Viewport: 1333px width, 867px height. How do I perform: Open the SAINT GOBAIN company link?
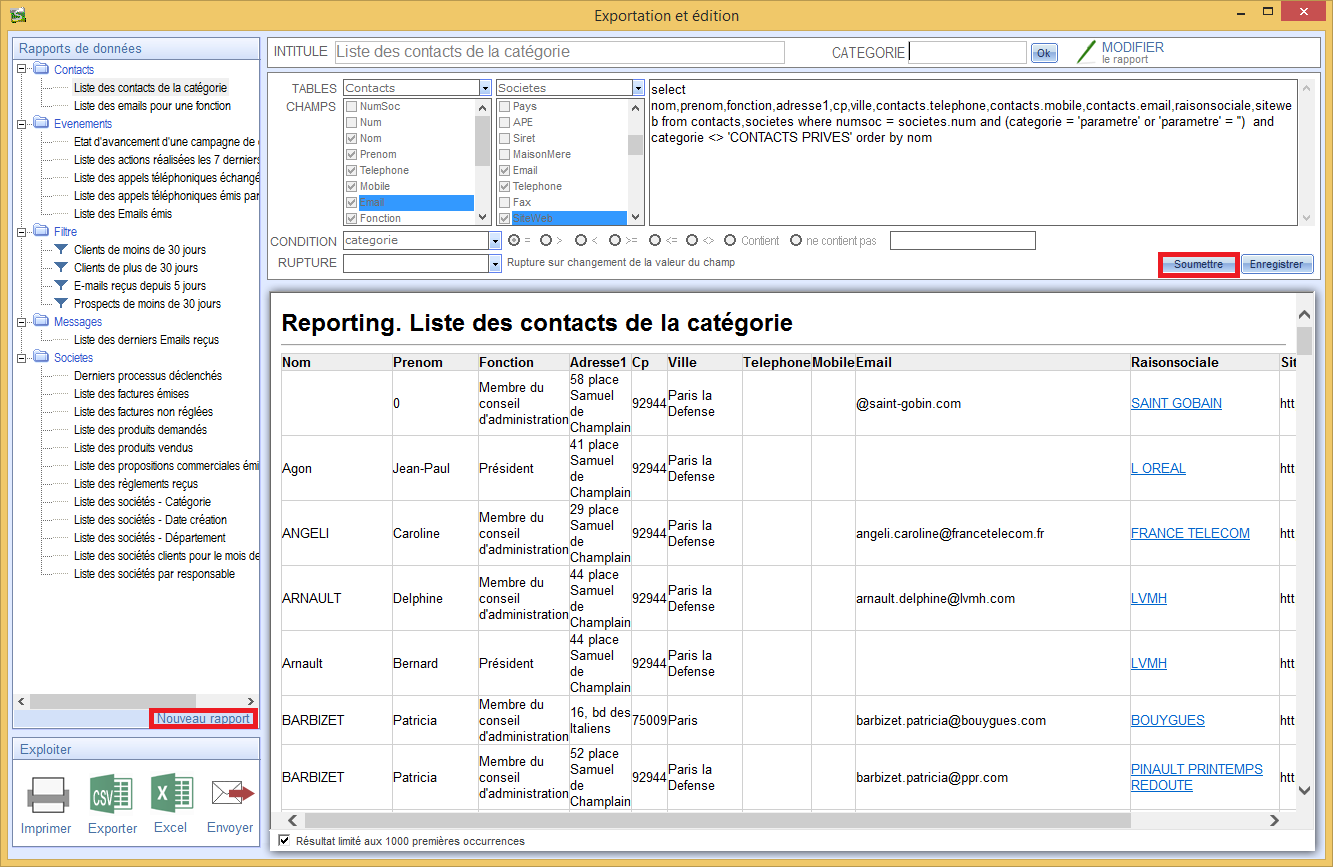pyautogui.click(x=1176, y=403)
